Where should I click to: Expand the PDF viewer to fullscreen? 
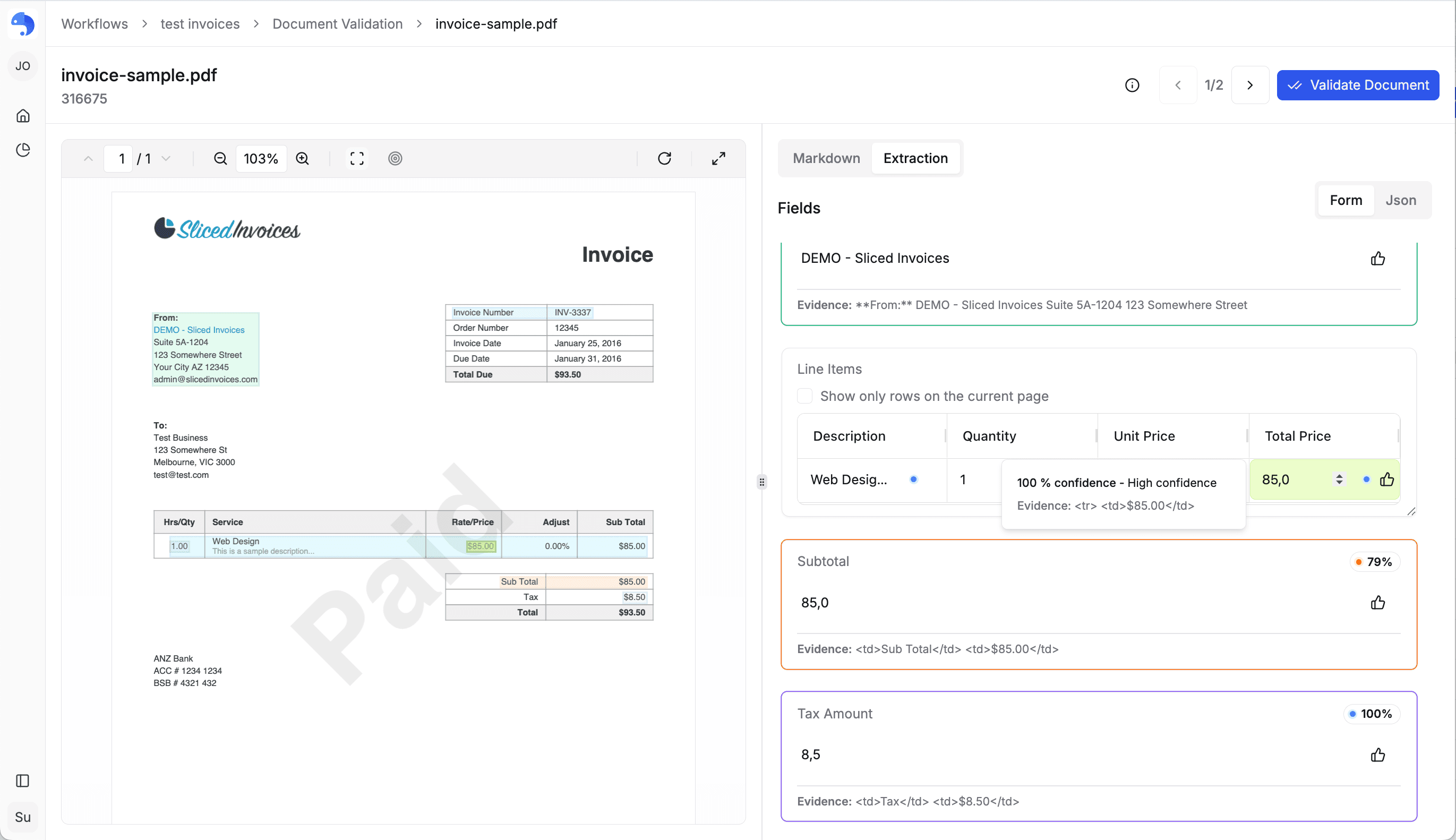coord(718,159)
